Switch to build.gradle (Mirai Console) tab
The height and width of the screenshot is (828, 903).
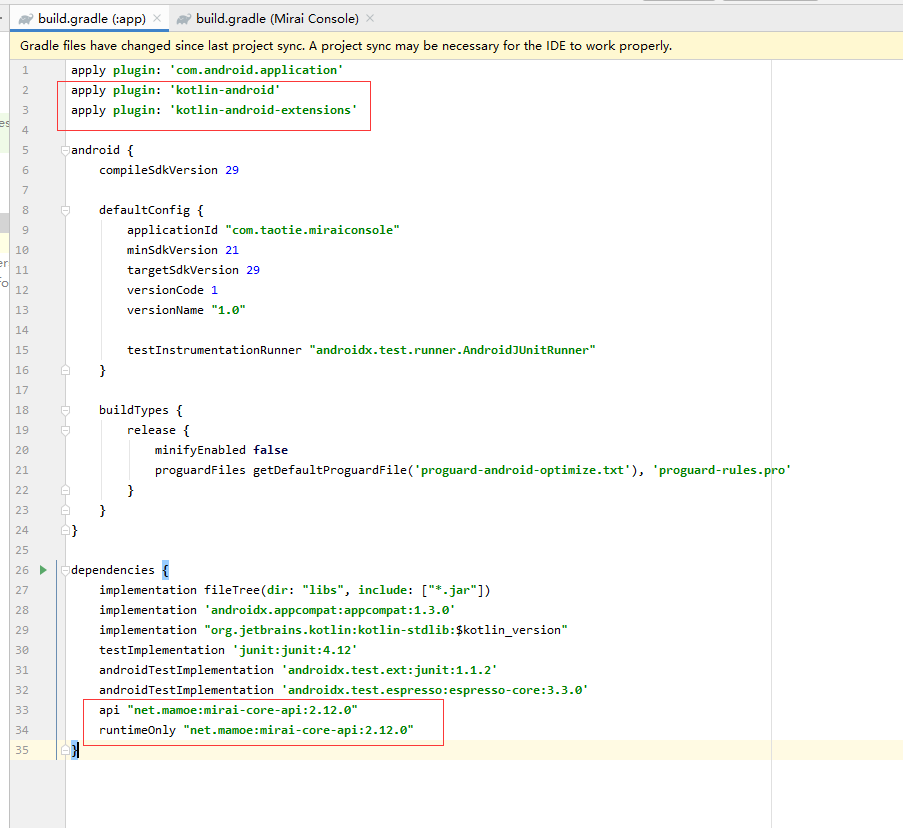coord(276,18)
